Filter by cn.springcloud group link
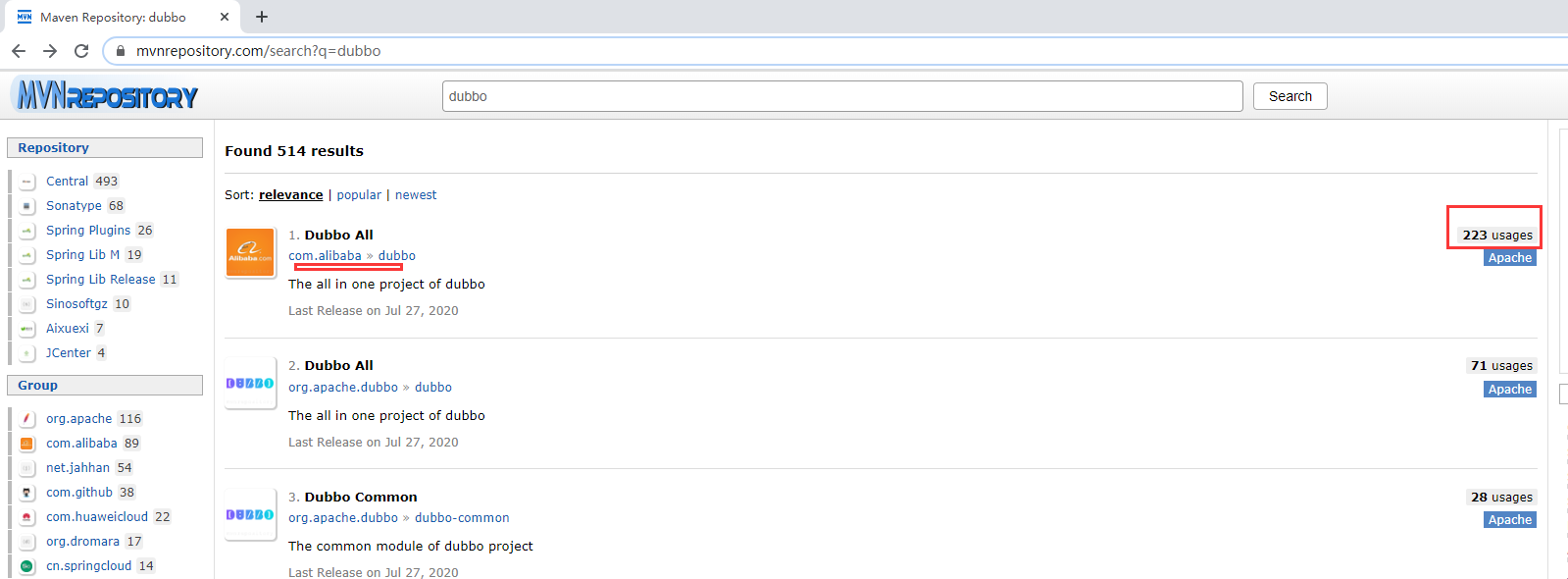Viewport: 1568px width, 579px height. 88,566
